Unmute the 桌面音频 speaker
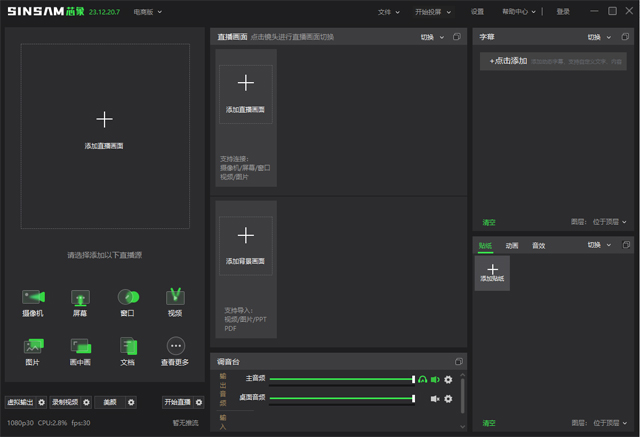 435,399
